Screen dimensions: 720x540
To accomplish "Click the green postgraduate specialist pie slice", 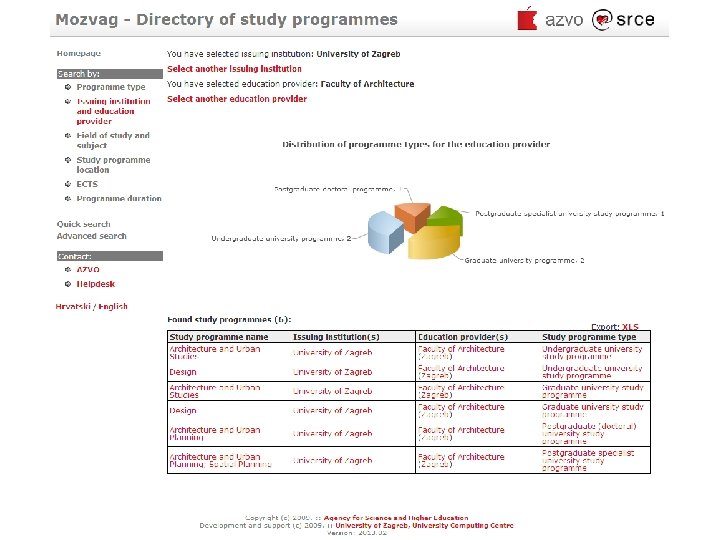I will [448, 218].
